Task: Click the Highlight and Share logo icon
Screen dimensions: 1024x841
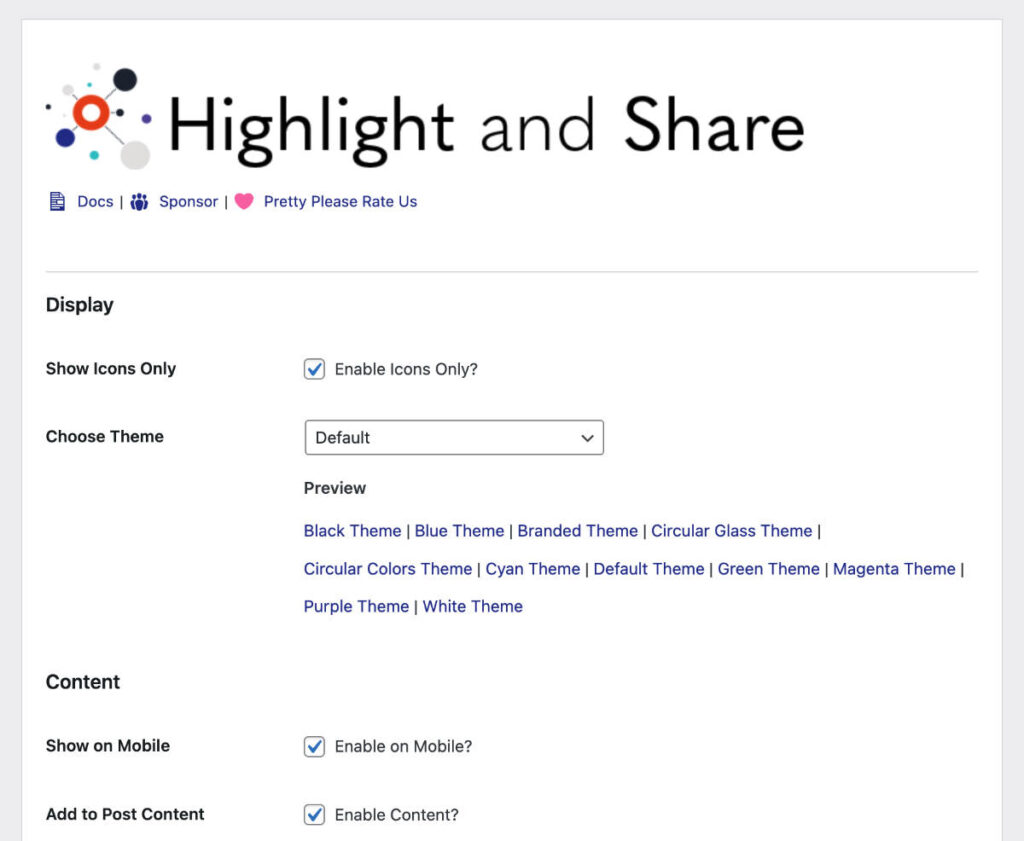Action: click(x=99, y=116)
